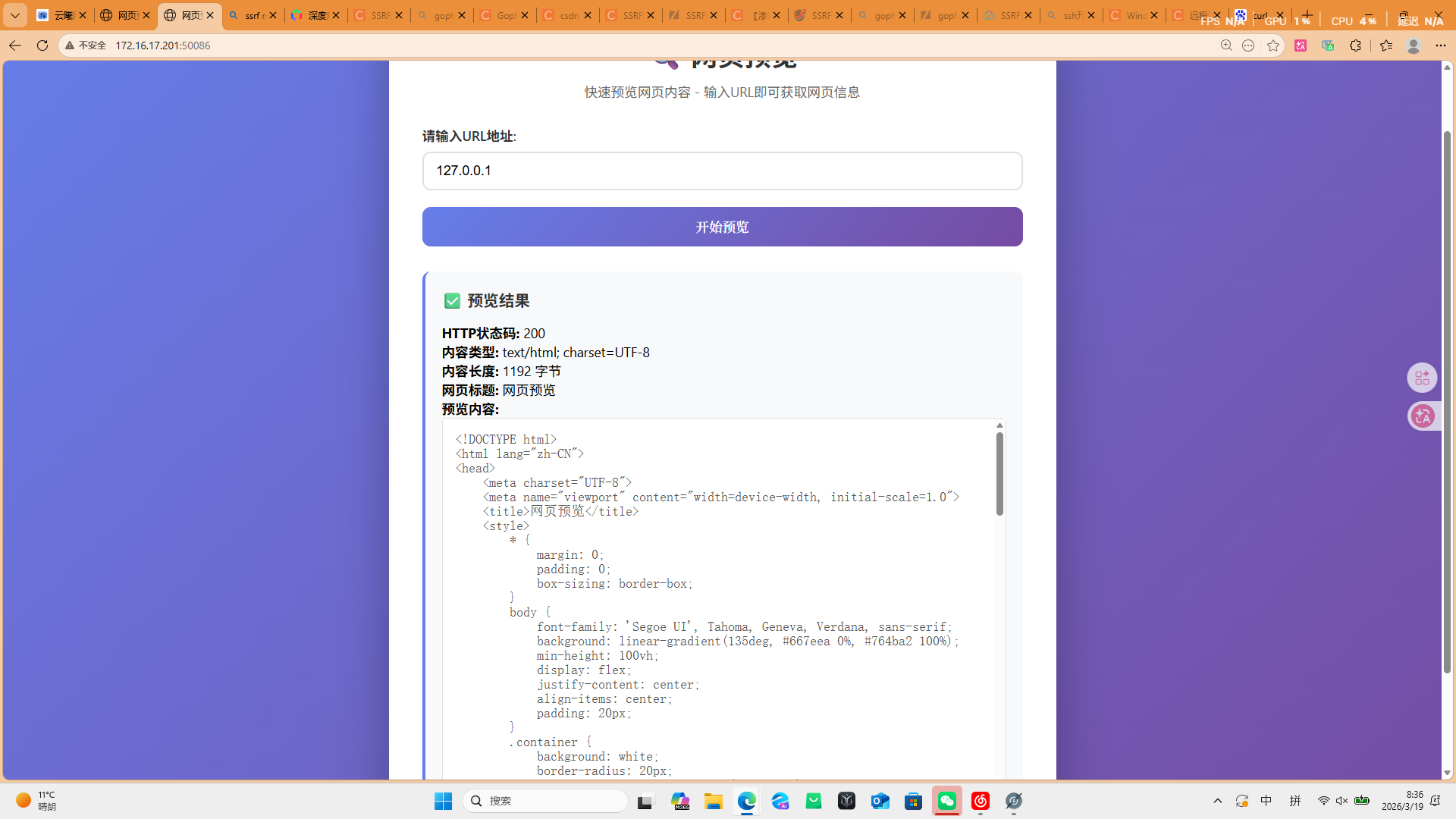Add page to favorites star

click(1273, 45)
